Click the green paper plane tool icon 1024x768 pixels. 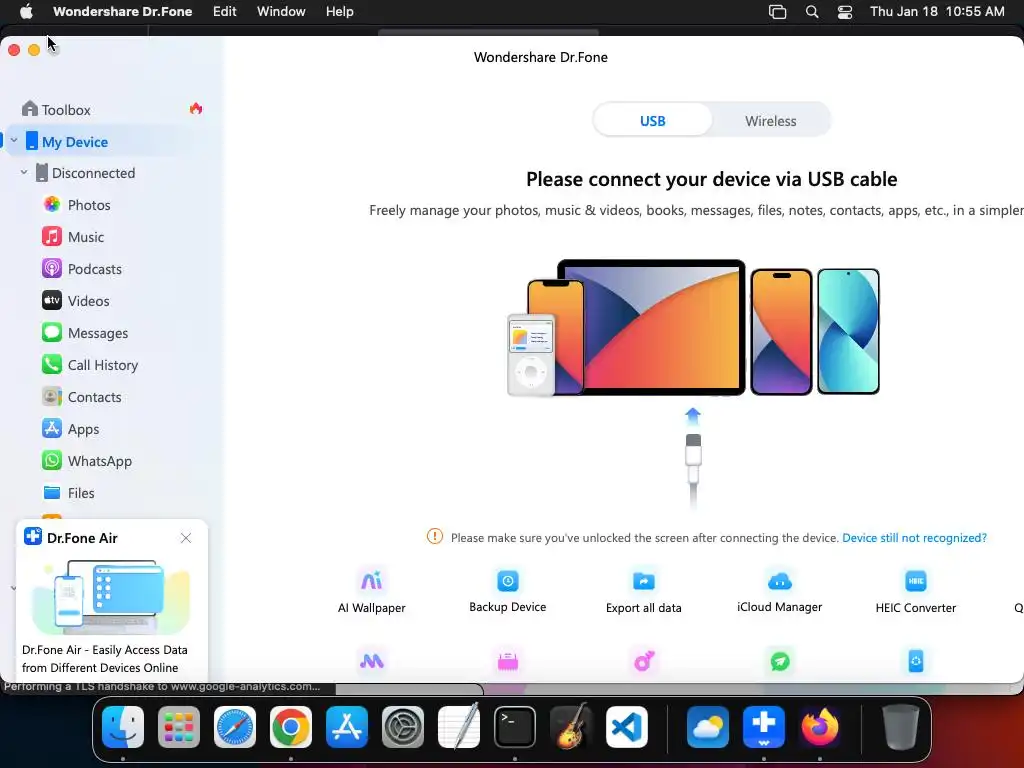pyautogui.click(x=780, y=661)
